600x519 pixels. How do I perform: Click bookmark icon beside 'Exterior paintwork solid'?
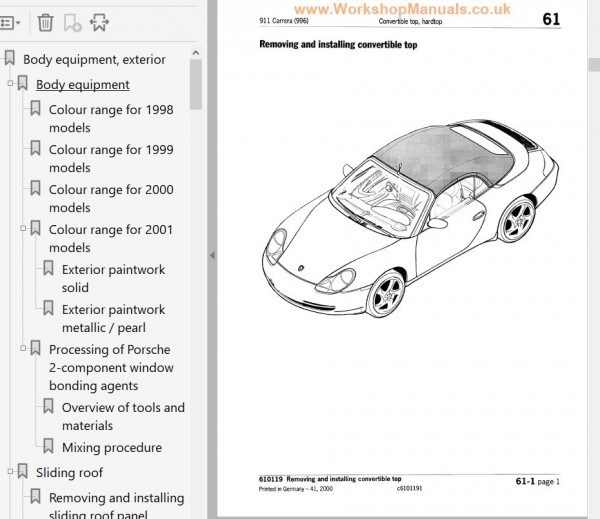[x=48, y=268]
